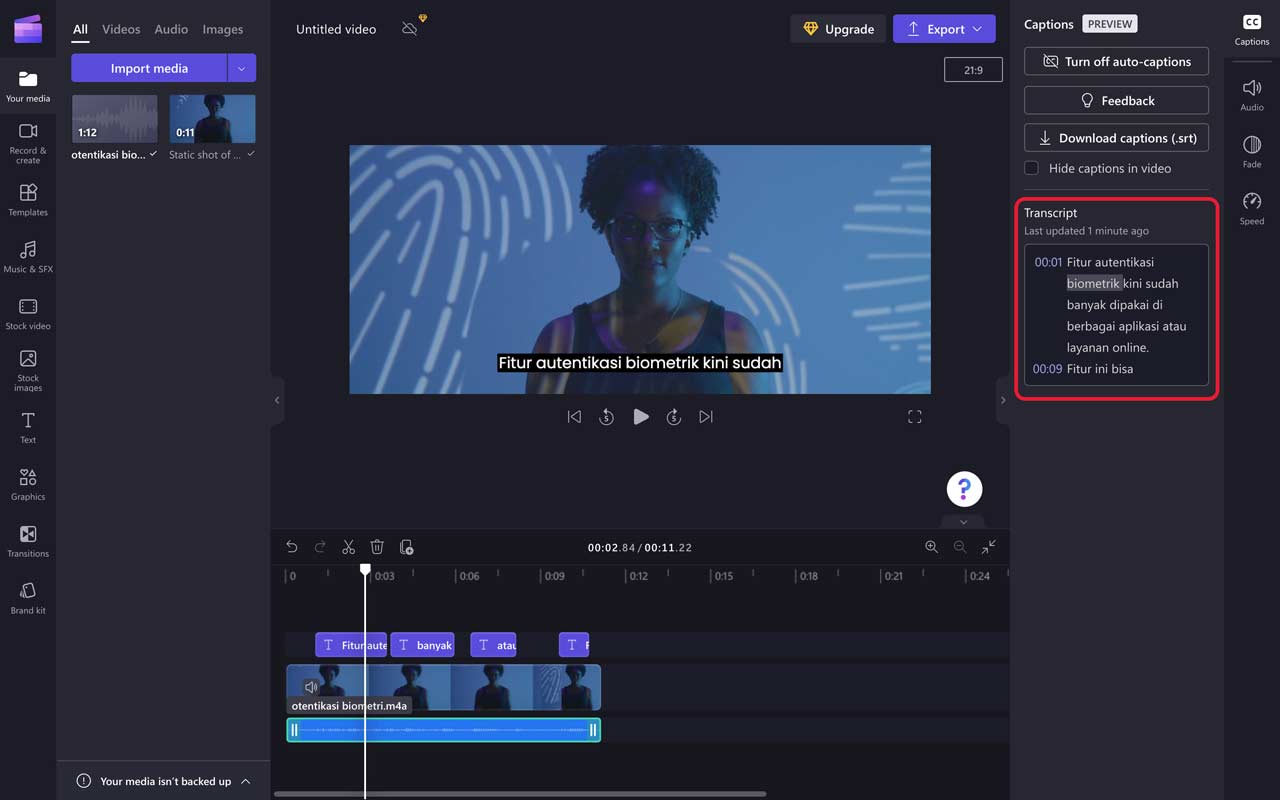
Task: Delete selection with the trash icon
Action: click(377, 547)
